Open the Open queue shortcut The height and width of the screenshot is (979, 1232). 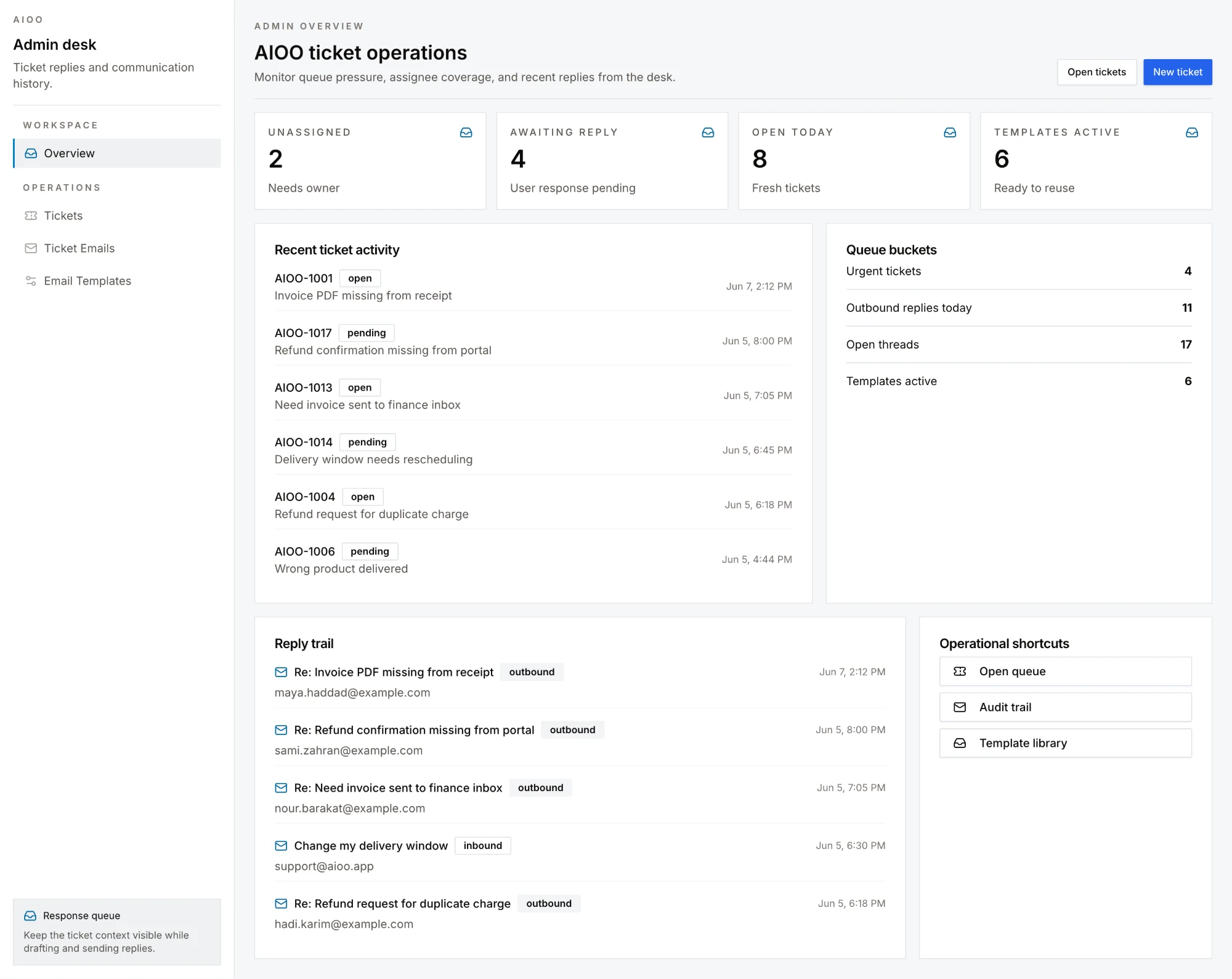1066,672
